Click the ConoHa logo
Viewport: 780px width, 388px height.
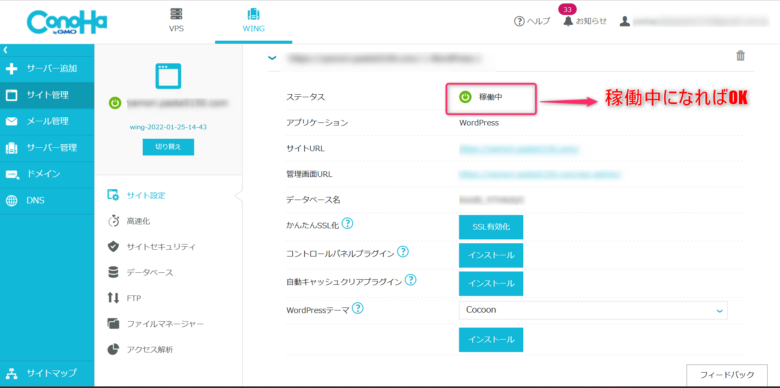(67, 22)
